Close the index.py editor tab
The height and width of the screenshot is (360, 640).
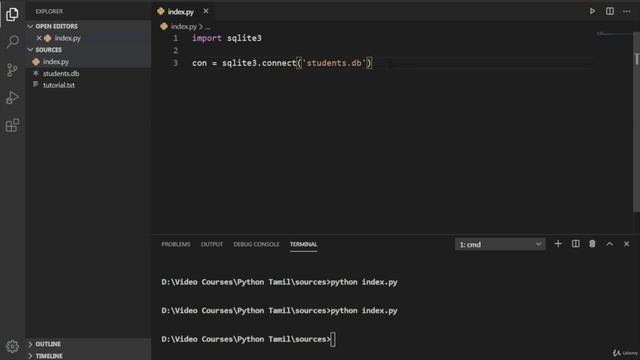point(206,11)
